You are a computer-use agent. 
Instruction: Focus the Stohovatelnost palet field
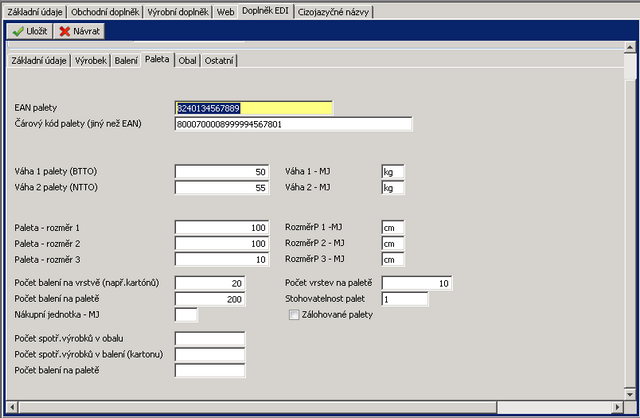pyautogui.click(x=404, y=299)
